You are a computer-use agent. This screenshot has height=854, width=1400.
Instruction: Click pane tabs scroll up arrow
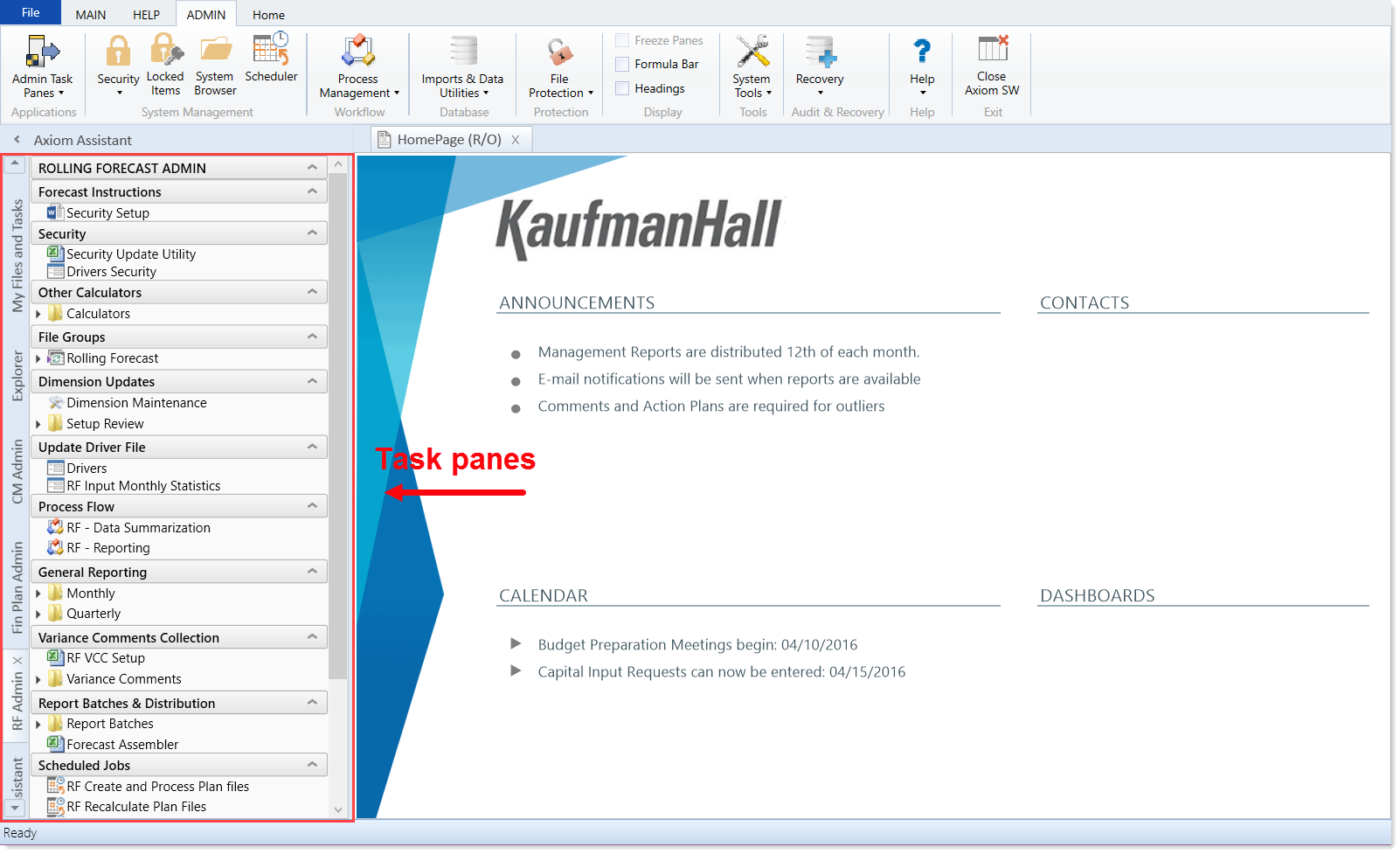[15, 163]
